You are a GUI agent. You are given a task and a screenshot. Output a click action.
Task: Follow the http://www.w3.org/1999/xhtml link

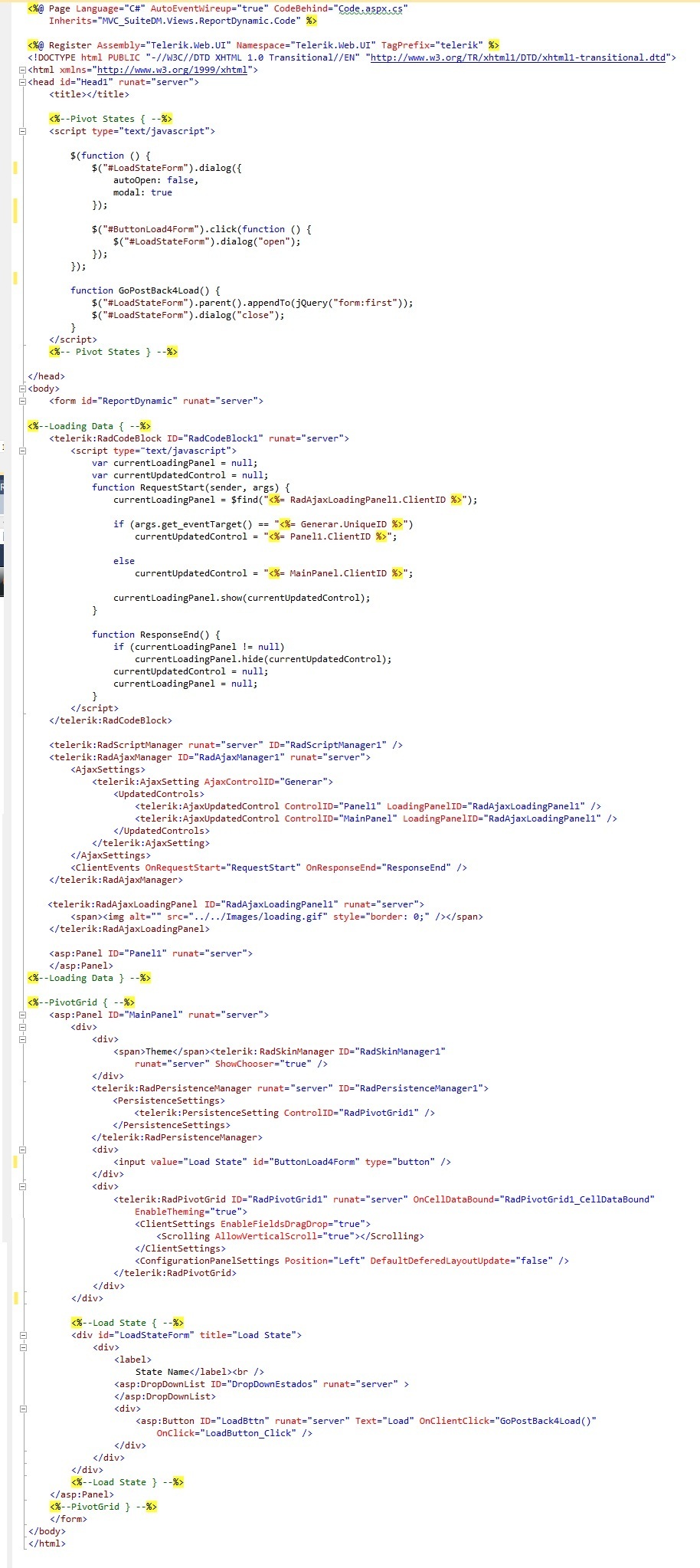[172, 70]
